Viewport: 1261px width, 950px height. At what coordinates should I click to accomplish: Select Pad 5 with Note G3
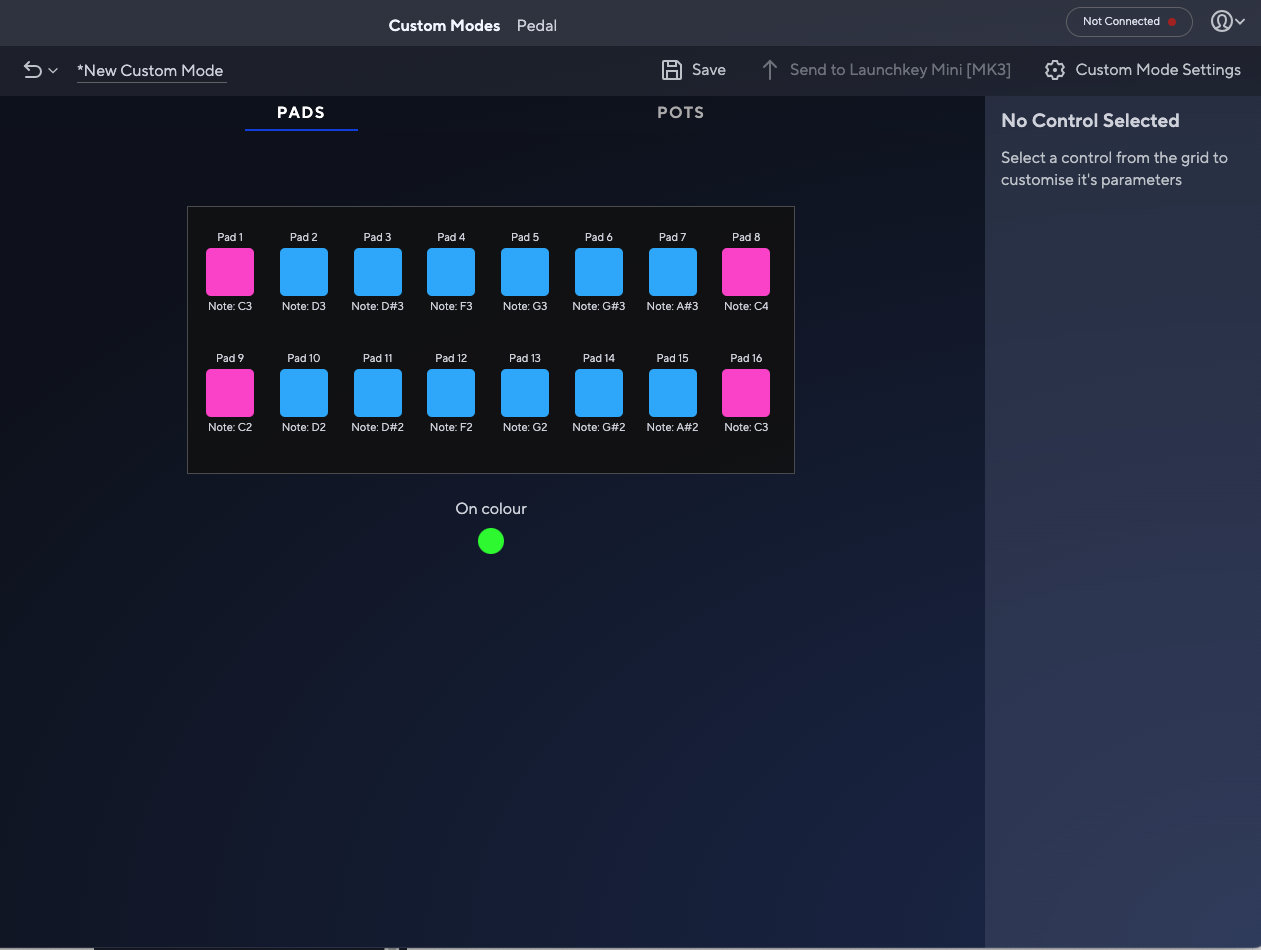[x=525, y=272]
